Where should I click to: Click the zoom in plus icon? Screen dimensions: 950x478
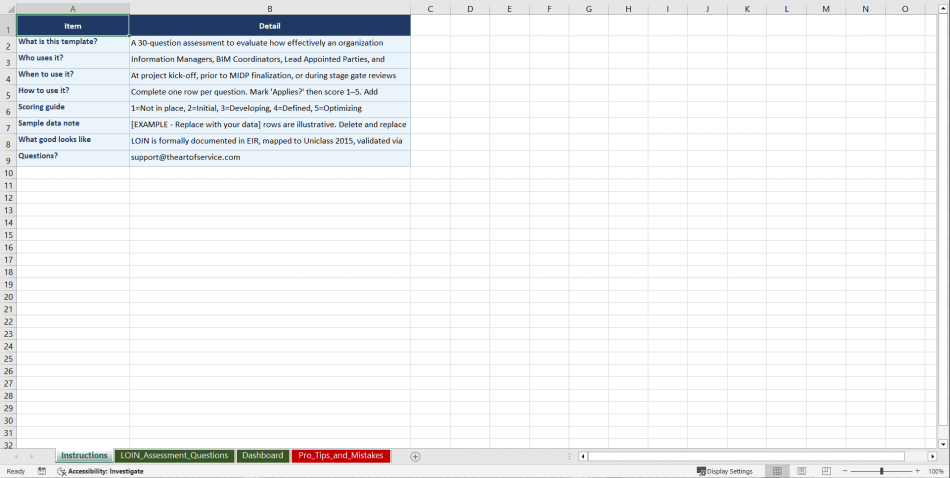click(x=917, y=471)
